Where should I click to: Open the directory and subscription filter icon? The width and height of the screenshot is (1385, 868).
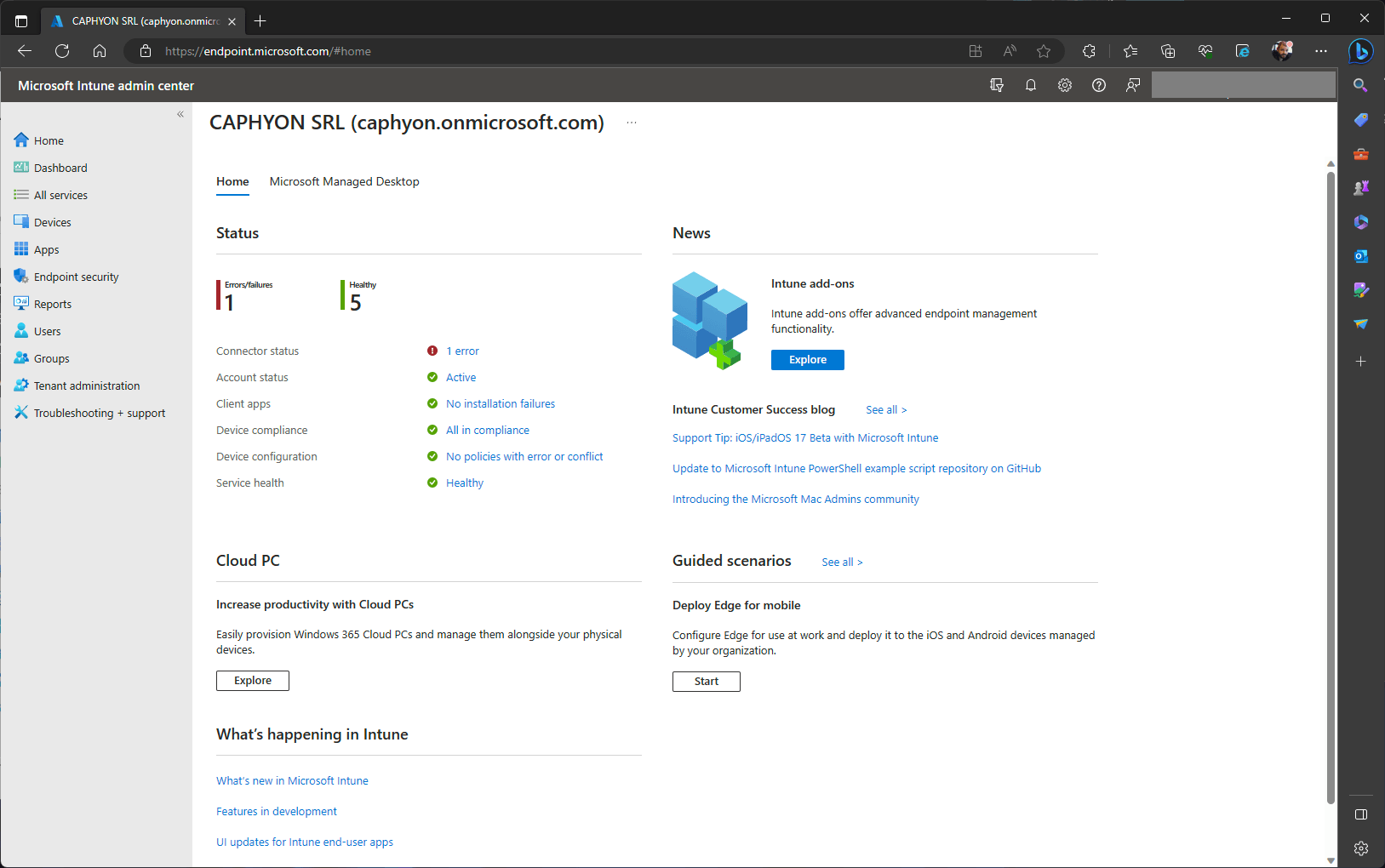coord(997,85)
